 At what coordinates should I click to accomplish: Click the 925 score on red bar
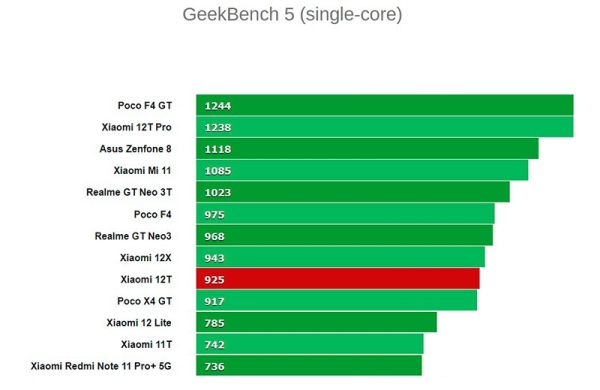[214, 280]
